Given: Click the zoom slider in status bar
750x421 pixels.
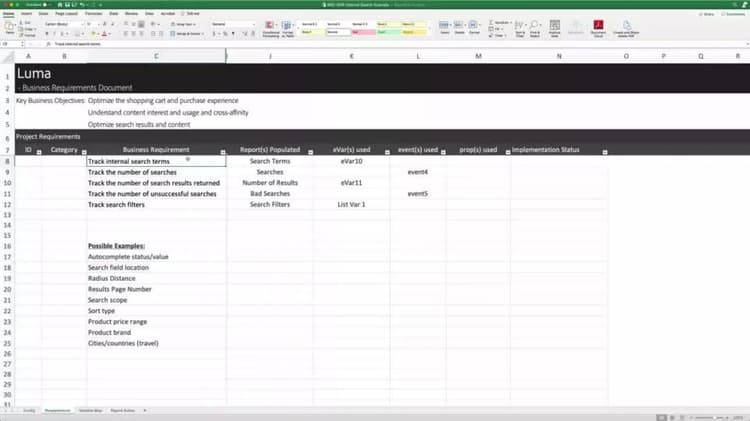Looking at the screenshot, I should 711,418.
